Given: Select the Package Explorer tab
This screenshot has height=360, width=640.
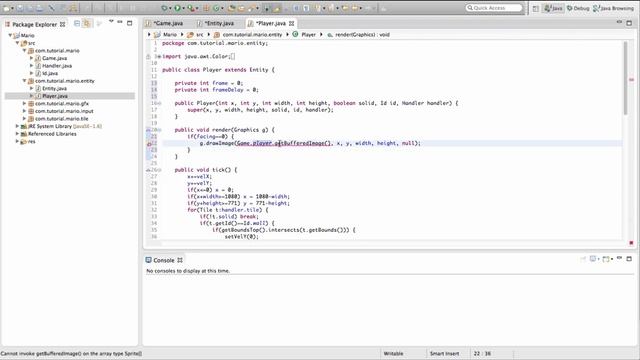Looking at the screenshot, I should tap(34, 24).
